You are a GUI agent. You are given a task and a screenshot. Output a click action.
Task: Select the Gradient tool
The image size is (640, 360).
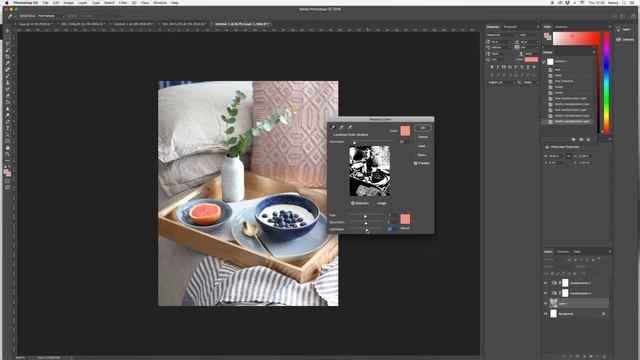[7, 102]
